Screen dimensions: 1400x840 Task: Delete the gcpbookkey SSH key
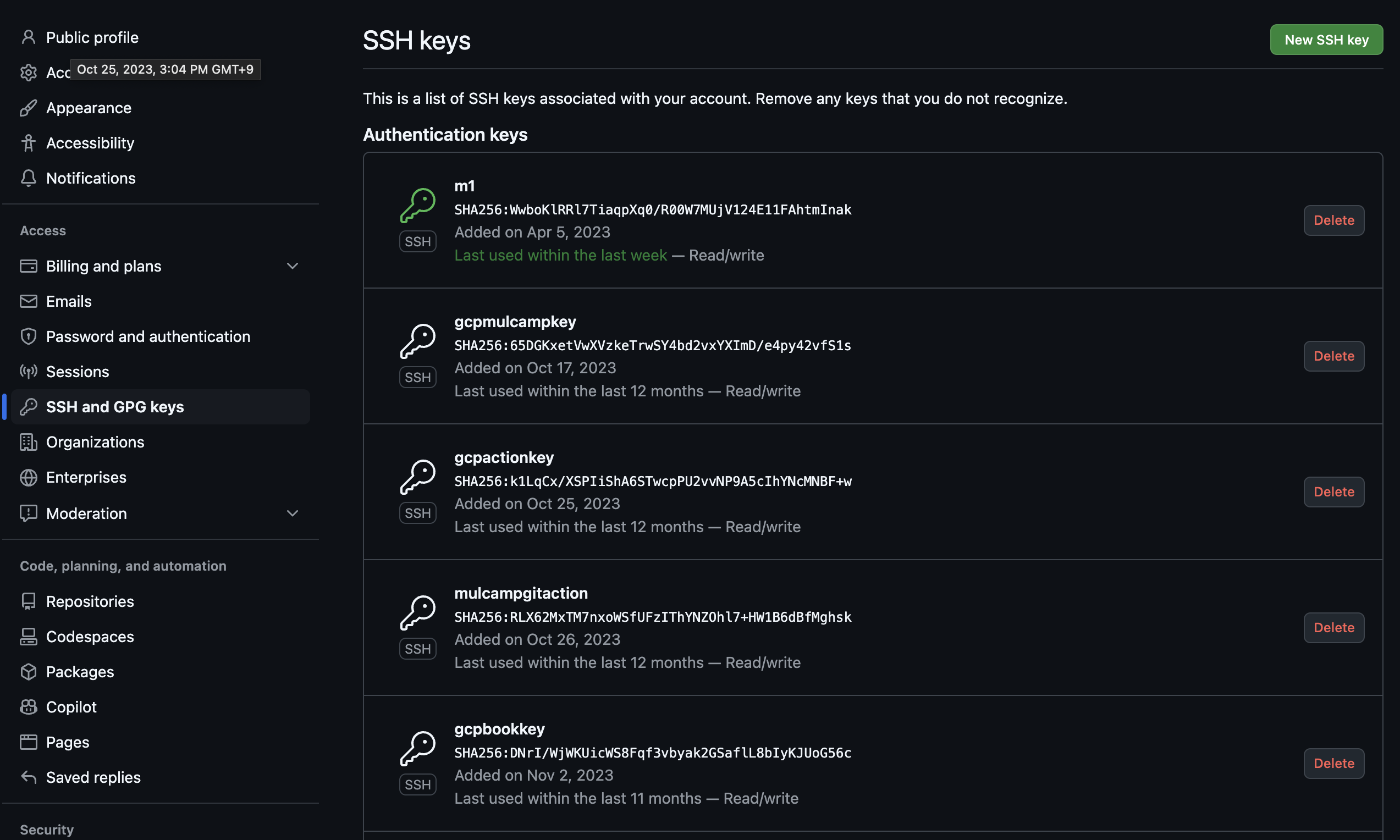[x=1333, y=763]
